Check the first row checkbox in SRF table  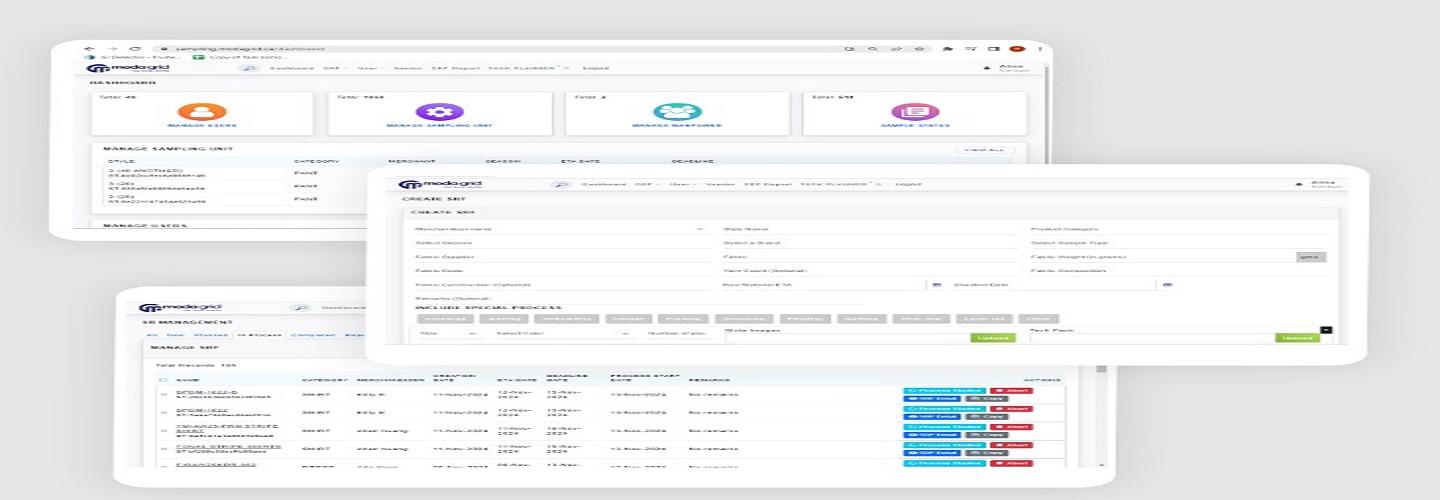164,395
